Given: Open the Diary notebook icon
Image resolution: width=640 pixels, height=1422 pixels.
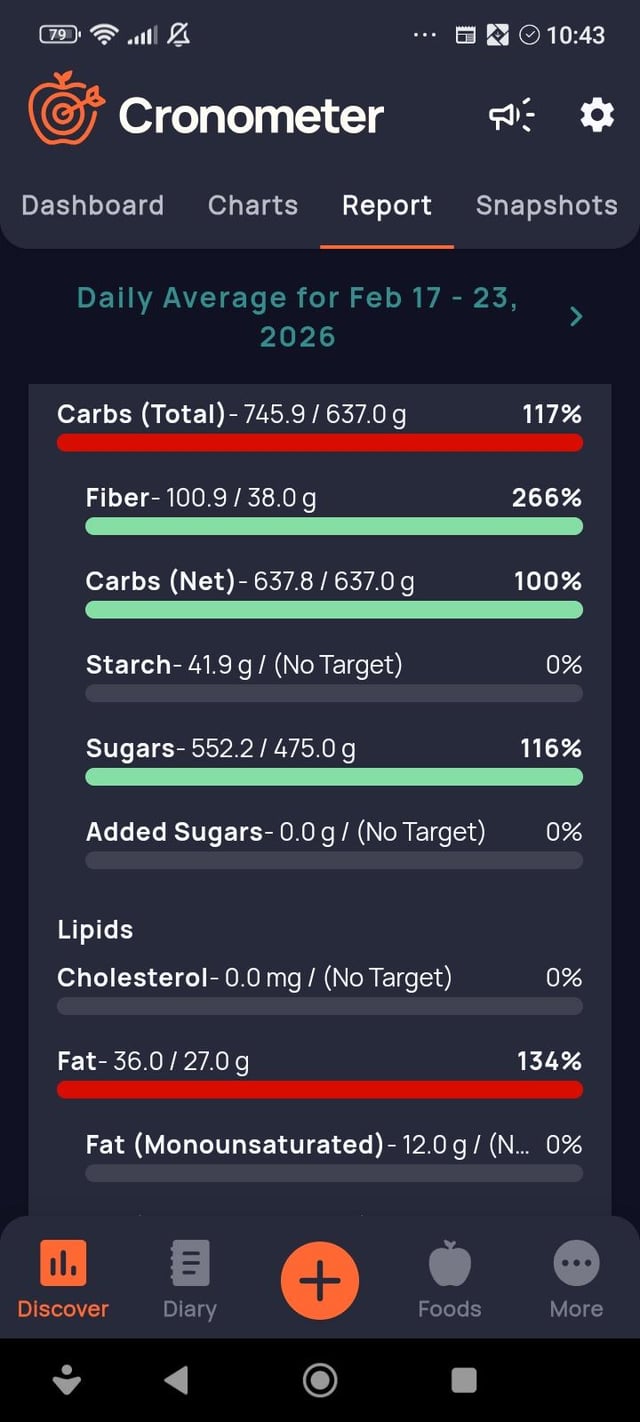Looking at the screenshot, I should tap(190, 1263).
